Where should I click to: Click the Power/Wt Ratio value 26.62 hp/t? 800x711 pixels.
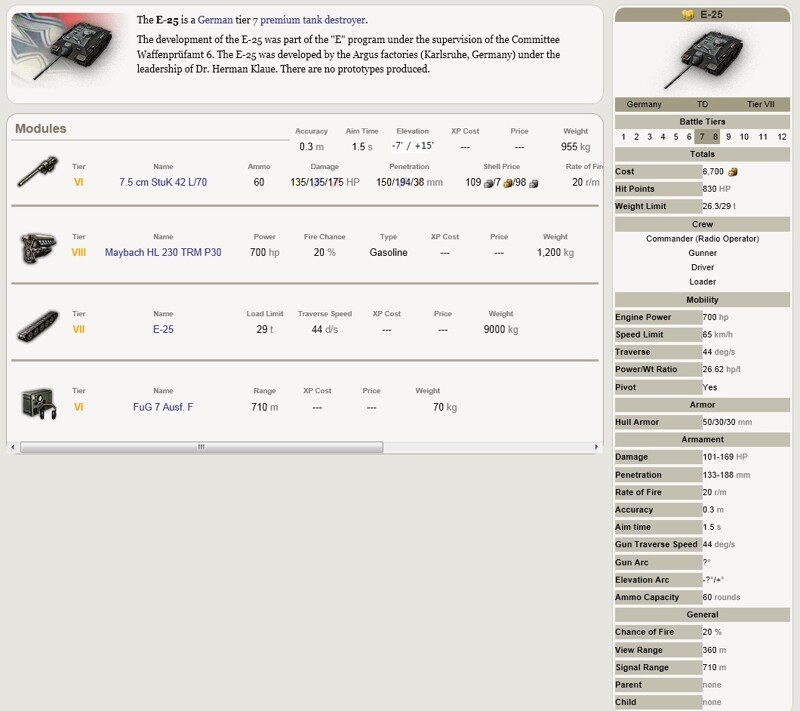(x=721, y=369)
